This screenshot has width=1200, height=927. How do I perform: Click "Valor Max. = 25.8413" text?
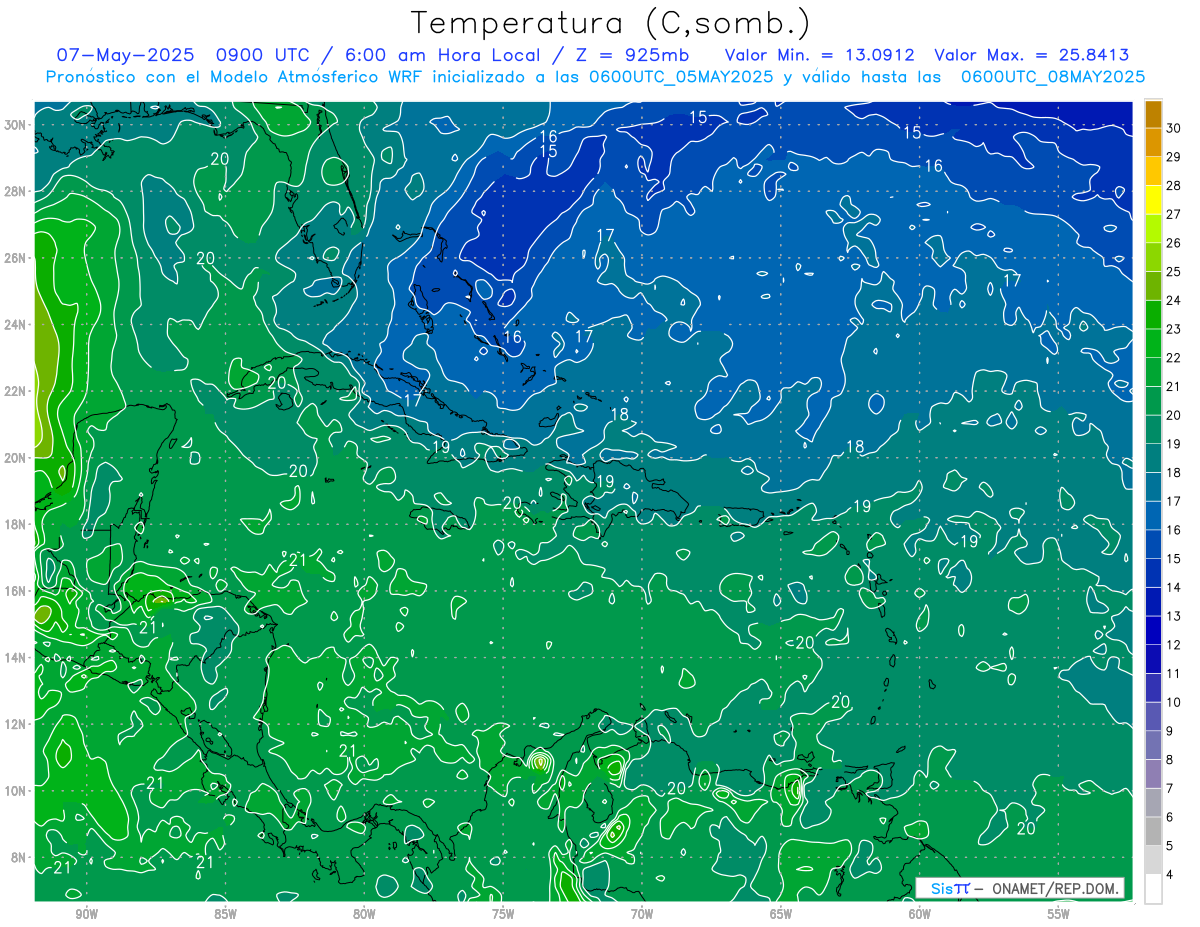[x=1032, y=55]
